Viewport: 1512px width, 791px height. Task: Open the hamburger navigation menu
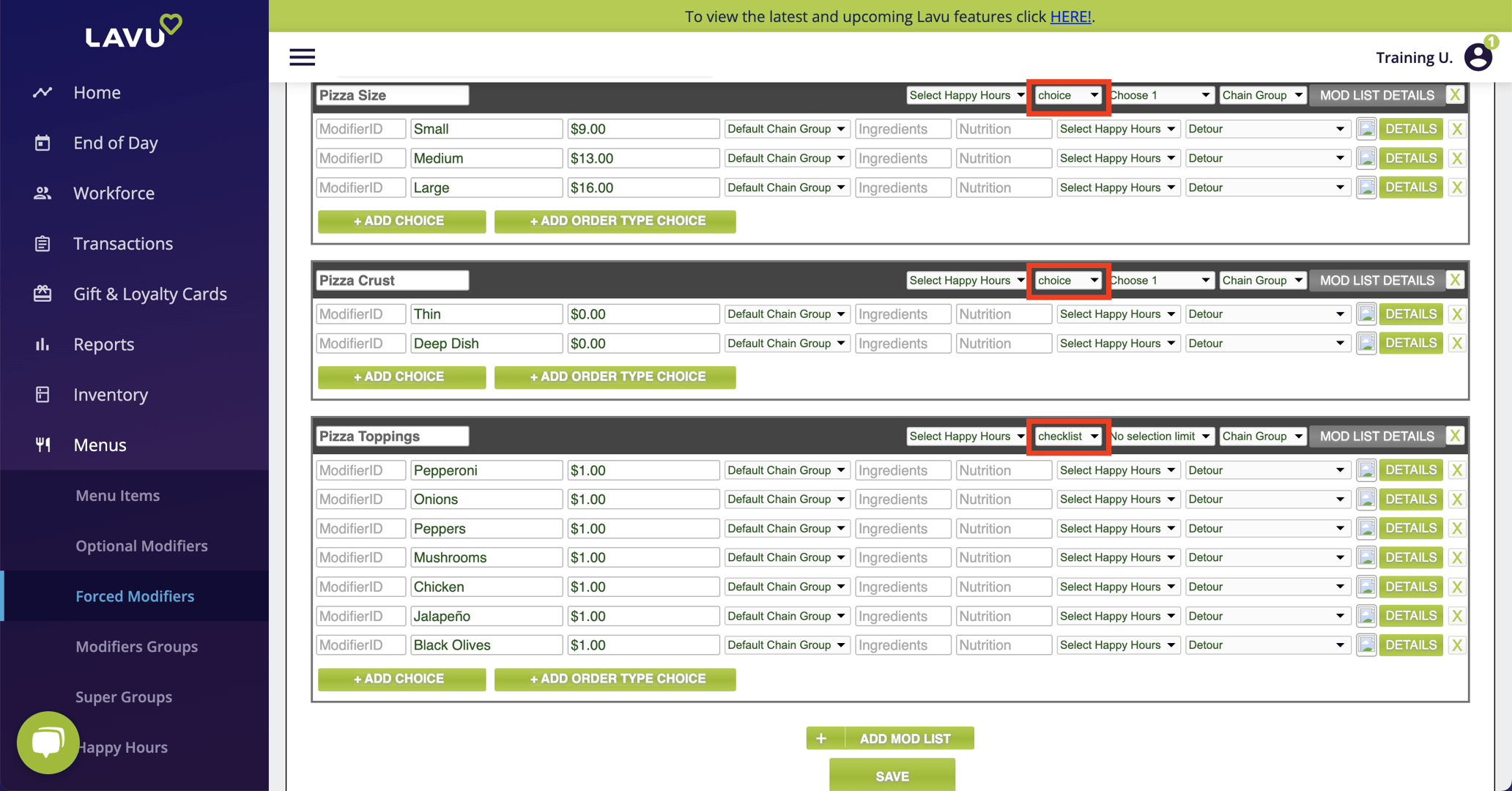[302, 57]
